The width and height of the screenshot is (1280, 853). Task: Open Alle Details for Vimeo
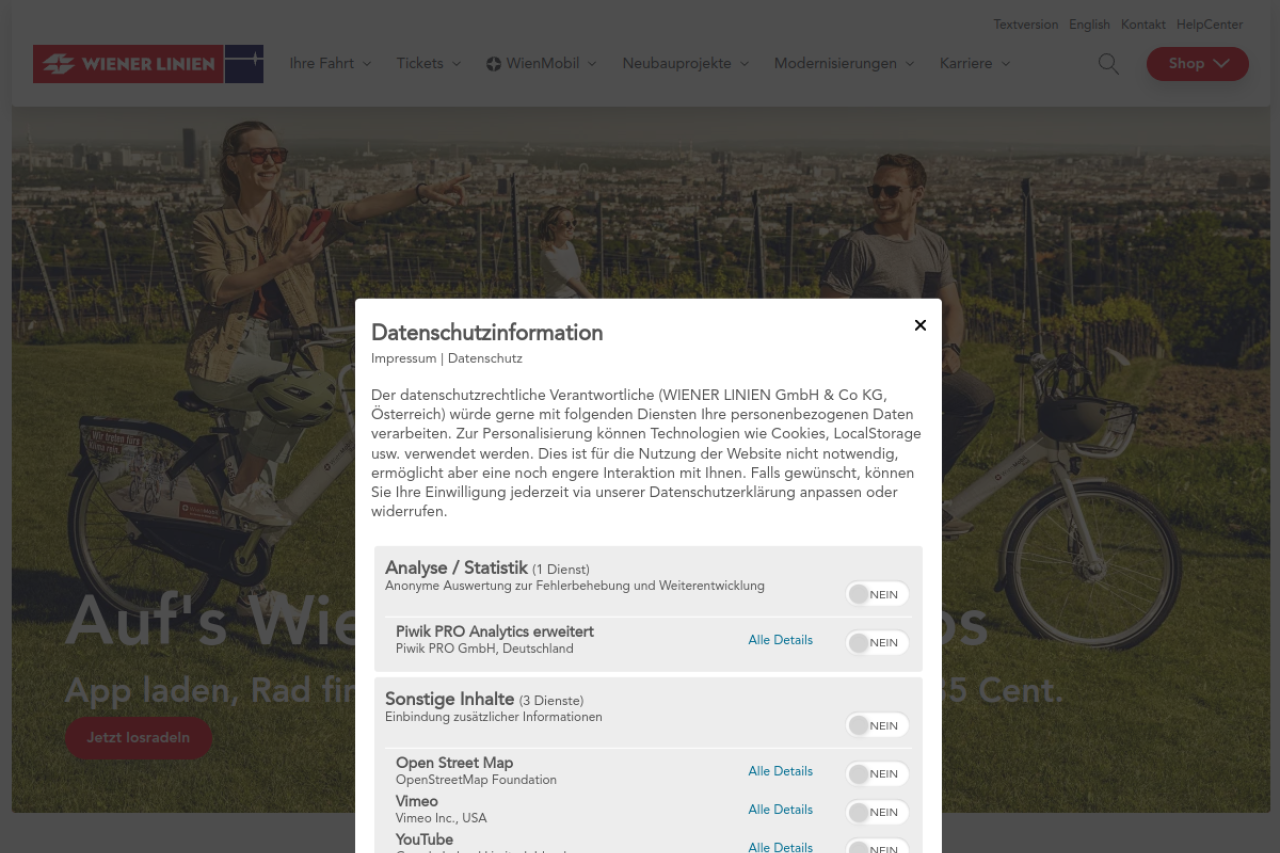(780, 810)
